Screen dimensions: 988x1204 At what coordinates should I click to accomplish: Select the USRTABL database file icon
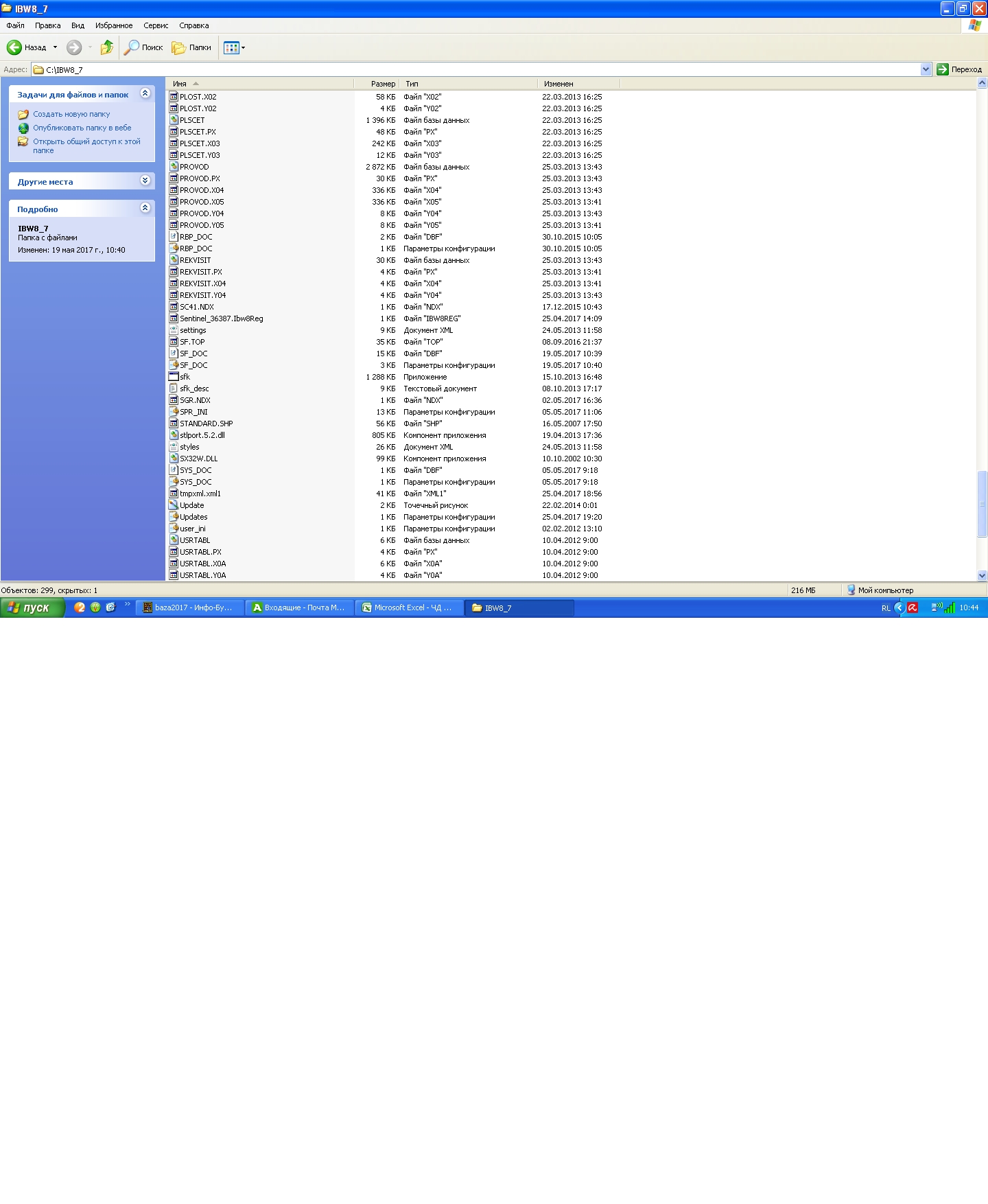(x=174, y=540)
